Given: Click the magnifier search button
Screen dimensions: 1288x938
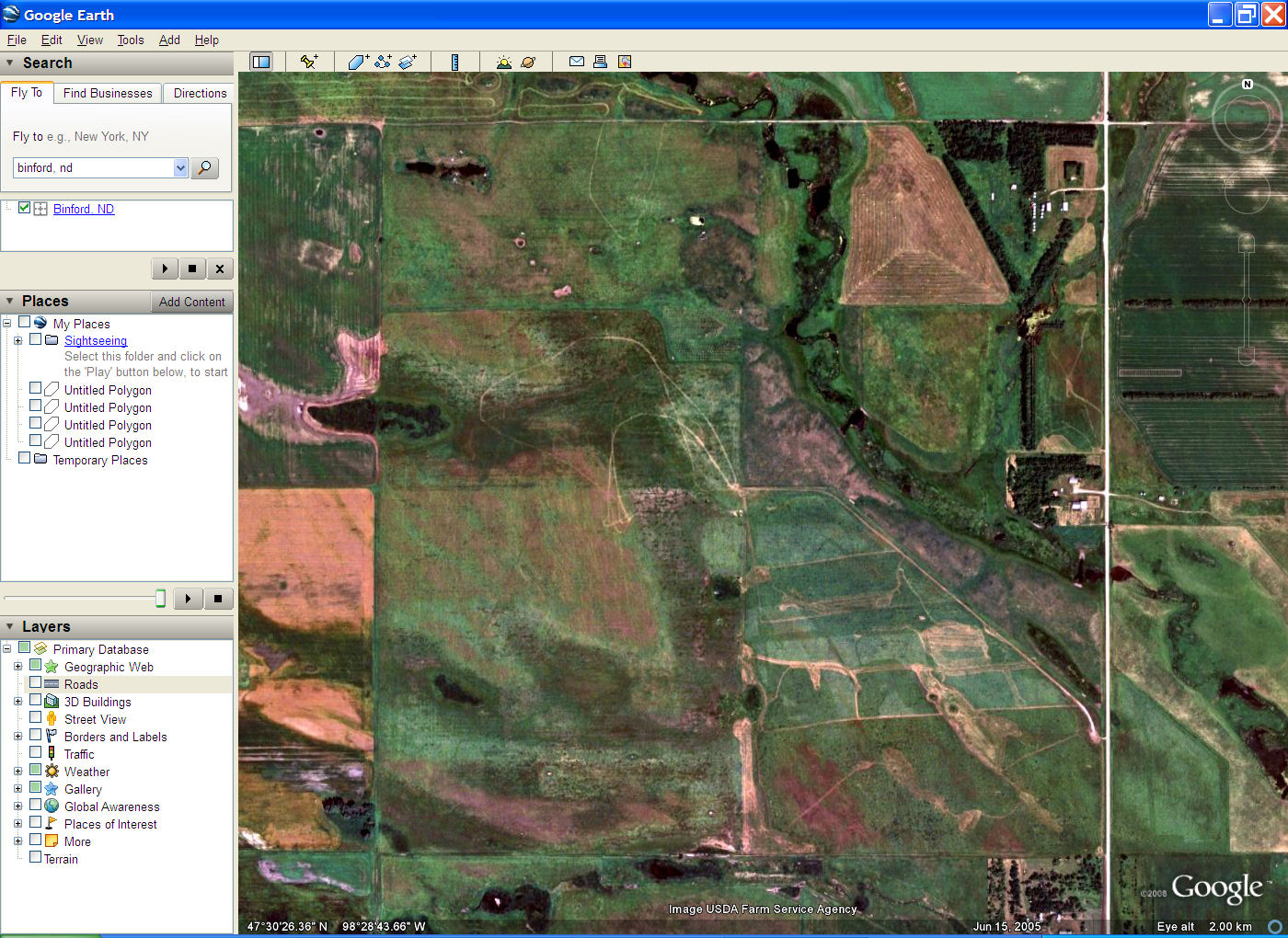Looking at the screenshot, I should [x=204, y=167].
